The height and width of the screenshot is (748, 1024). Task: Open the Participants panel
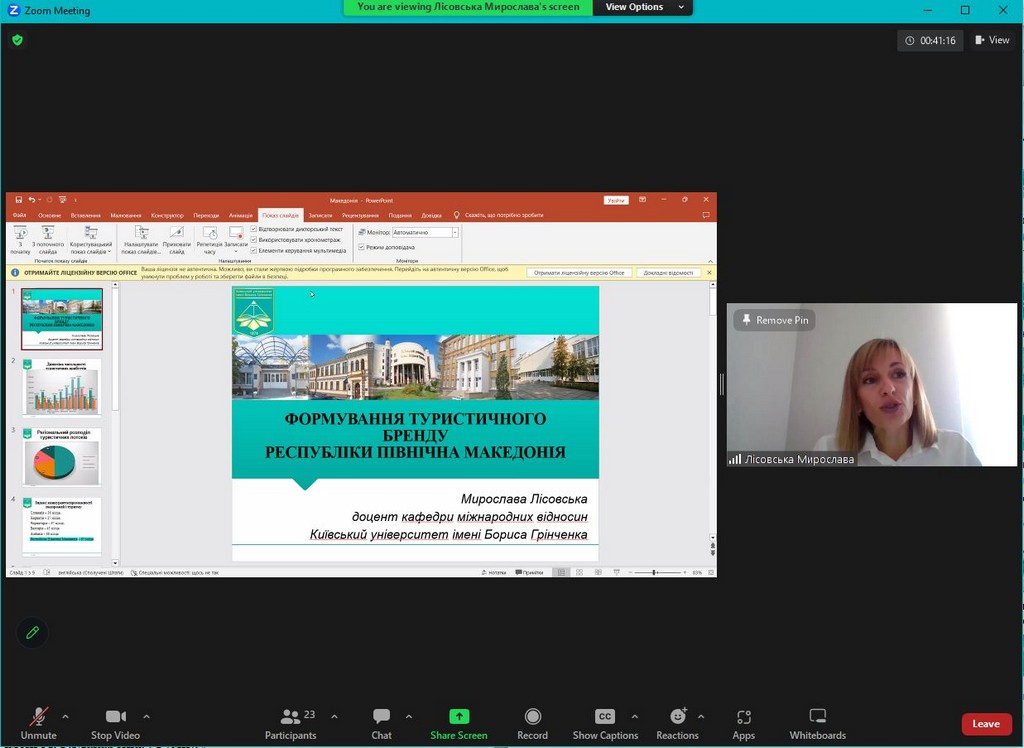[x=291, y=717]
